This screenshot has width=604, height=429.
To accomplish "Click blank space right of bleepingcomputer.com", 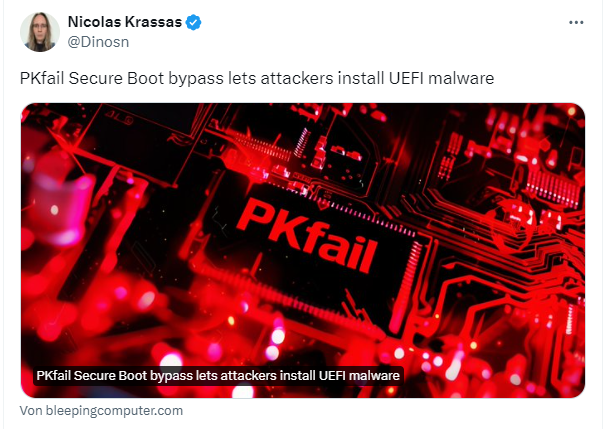I will pyautogui.click(x=385, y=411).
